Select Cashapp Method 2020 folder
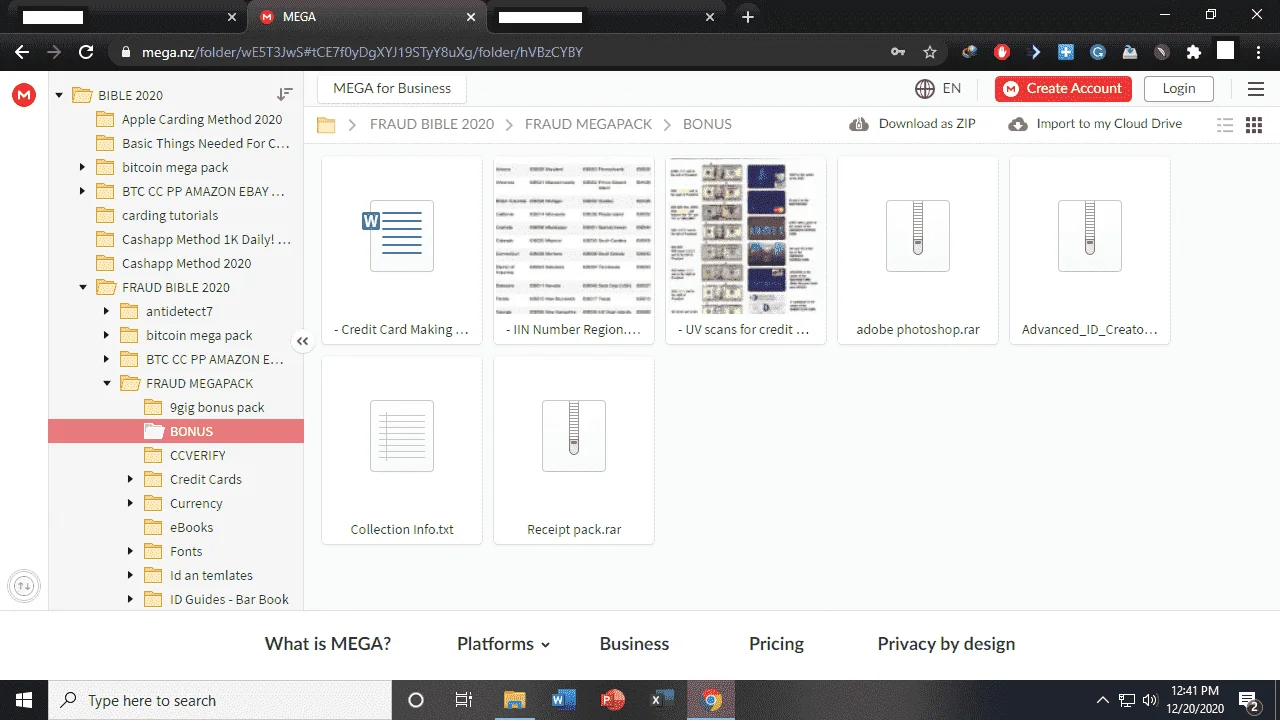Screen dimensions: 1280x720 [176, 264]
